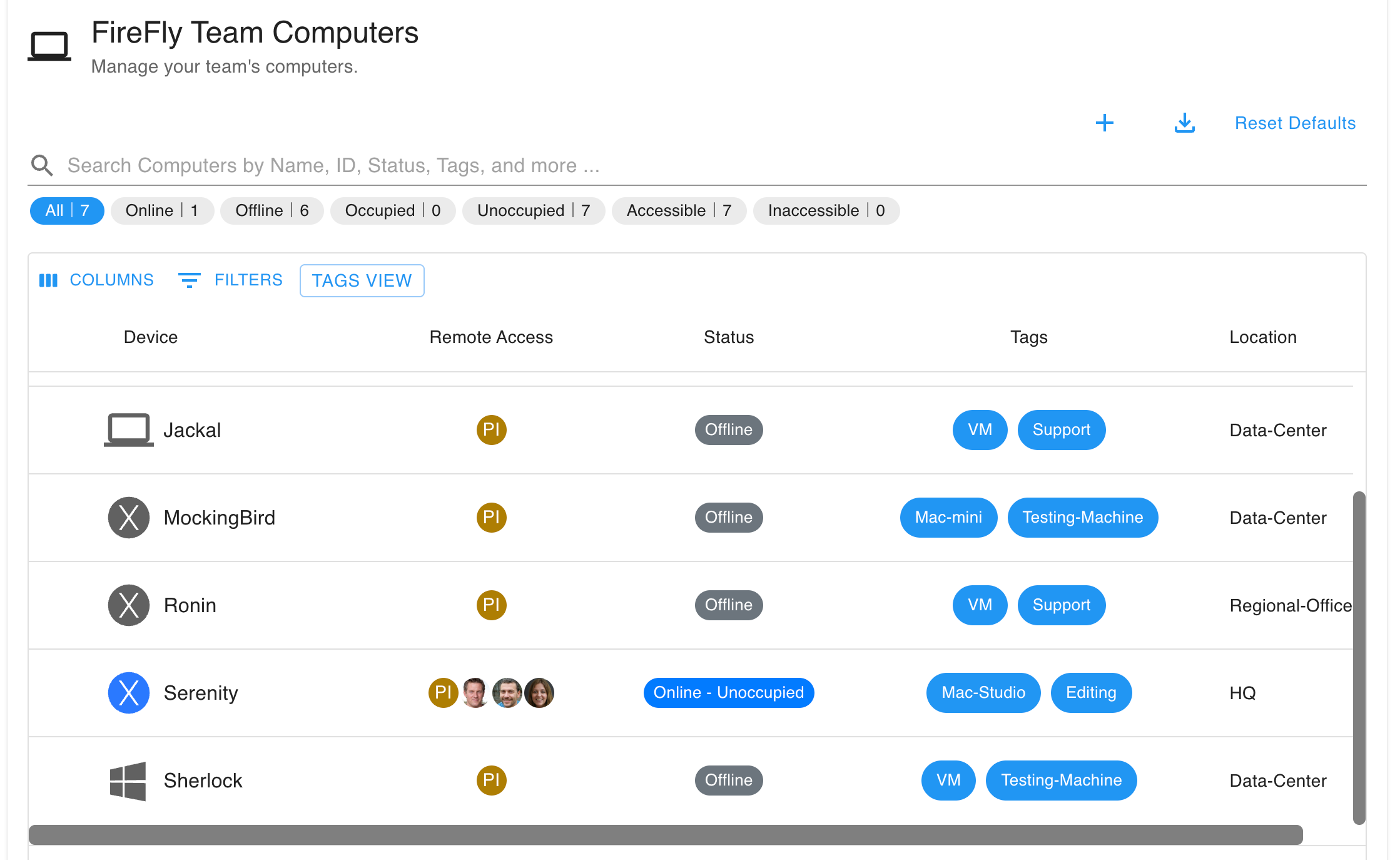
Task: Click HQ location in Serenity row
Action: [1242, 694]
